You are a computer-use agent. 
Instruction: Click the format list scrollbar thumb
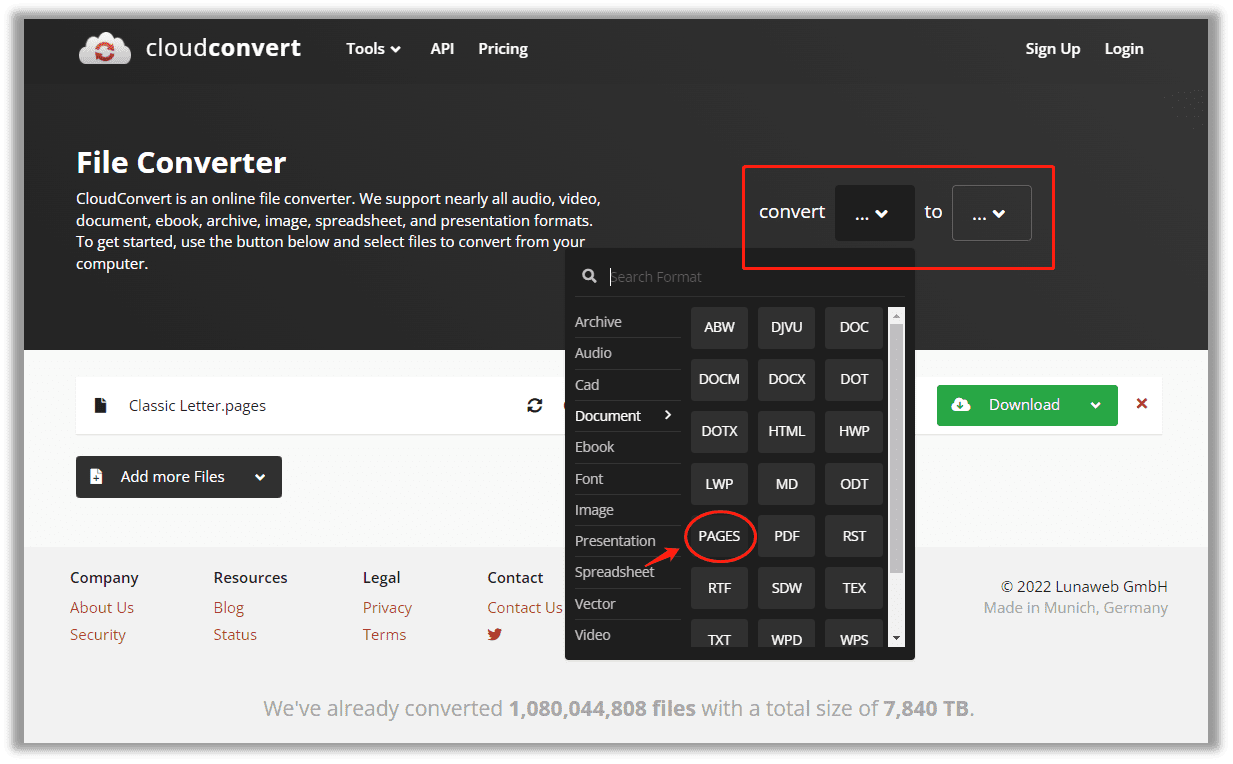tap(896, 448)
